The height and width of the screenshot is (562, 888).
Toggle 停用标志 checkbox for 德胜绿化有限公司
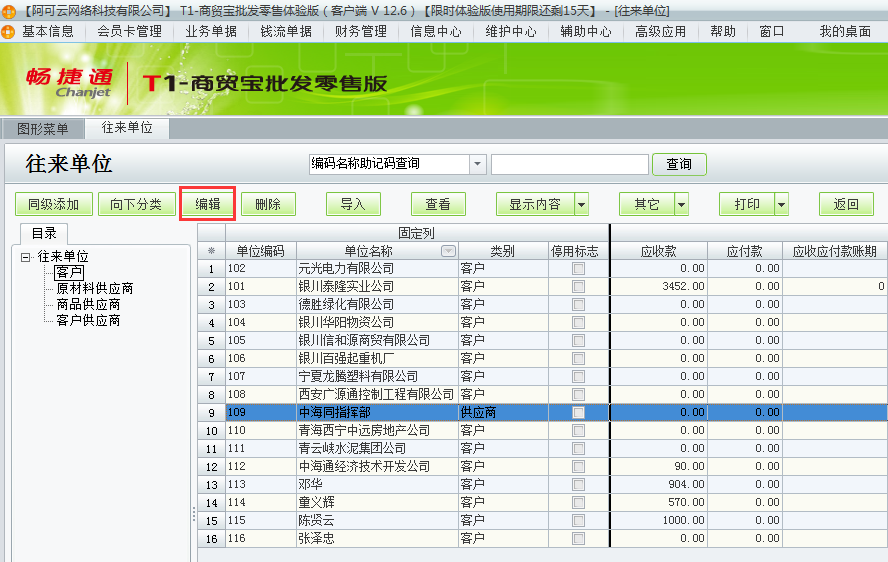point(578,305)
